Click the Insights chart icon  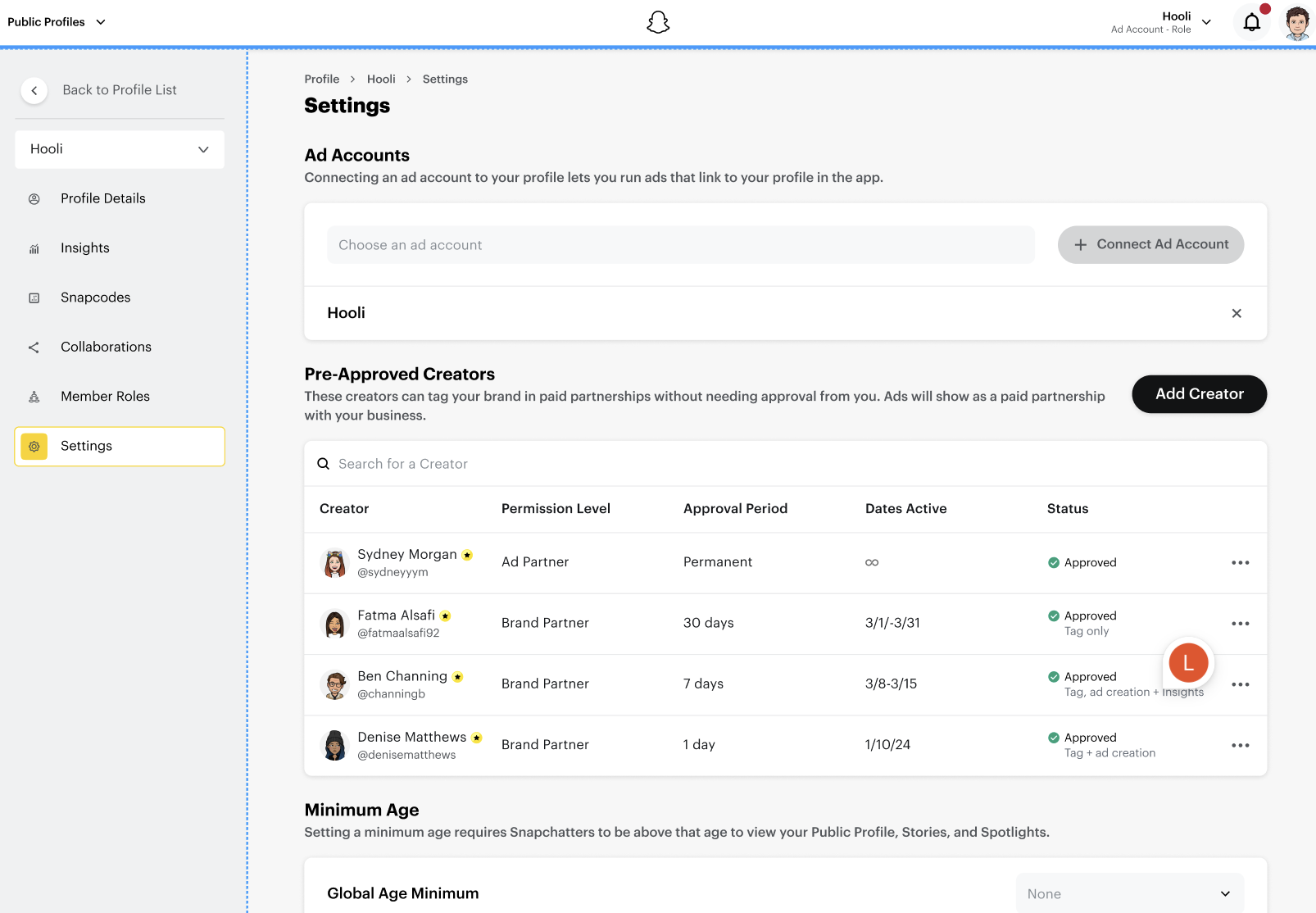[x=34, y=248]
